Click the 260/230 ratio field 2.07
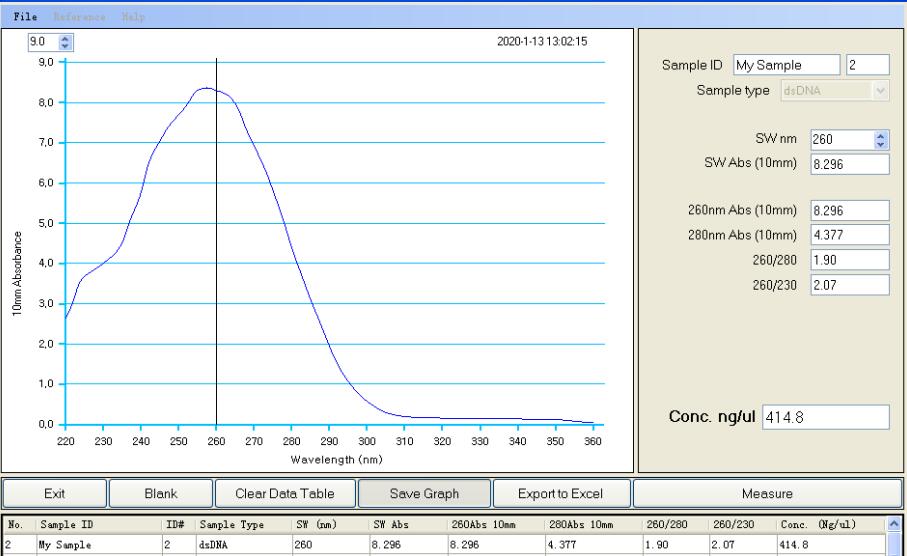Image resolution: width=907 pixels, height=556 pixels. (x=849, y=285)
